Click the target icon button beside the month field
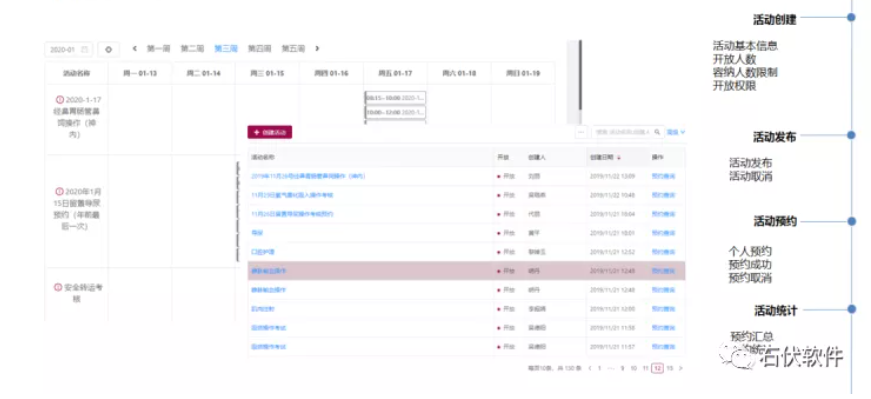 108,49
